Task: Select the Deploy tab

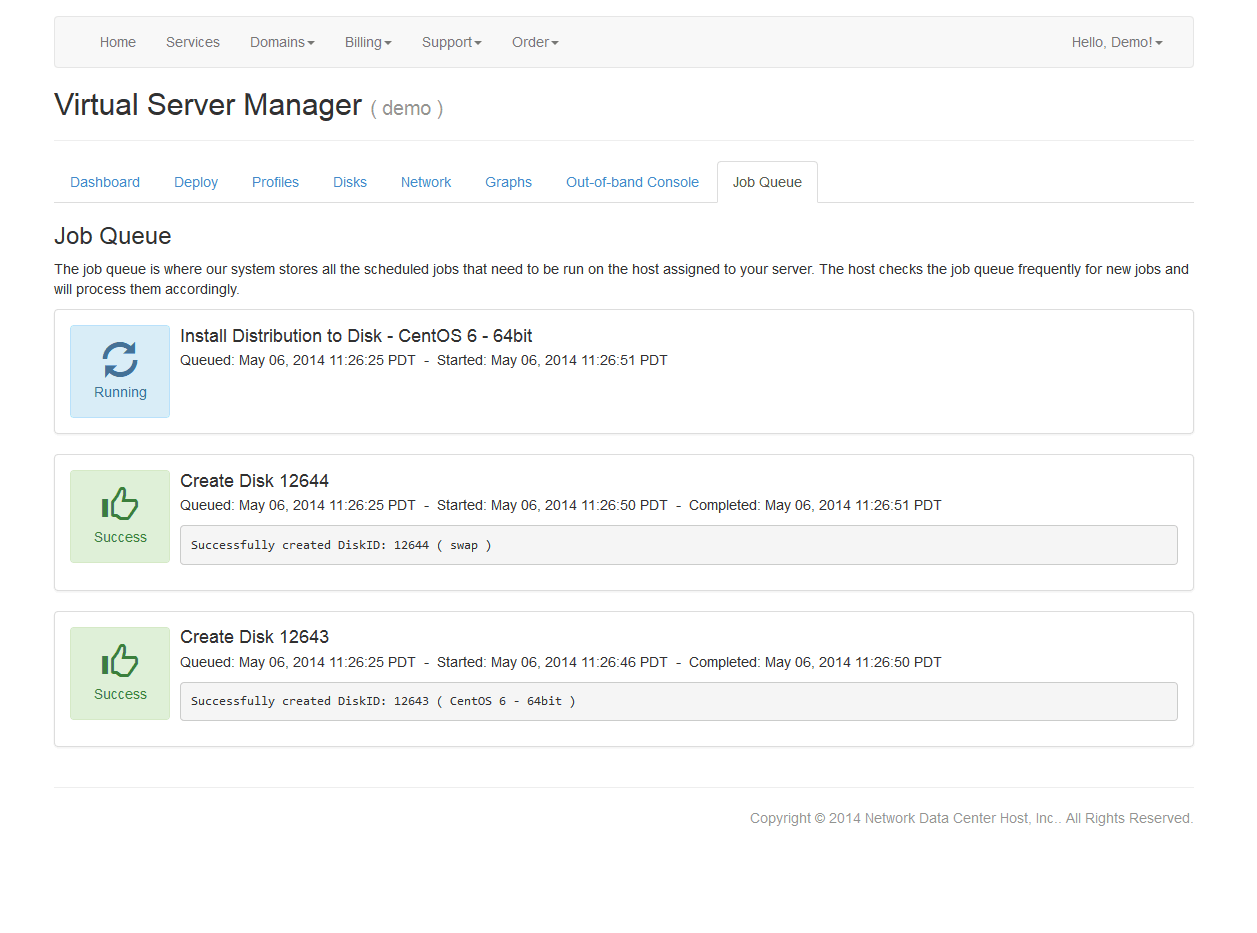Action: pos(196,182)
